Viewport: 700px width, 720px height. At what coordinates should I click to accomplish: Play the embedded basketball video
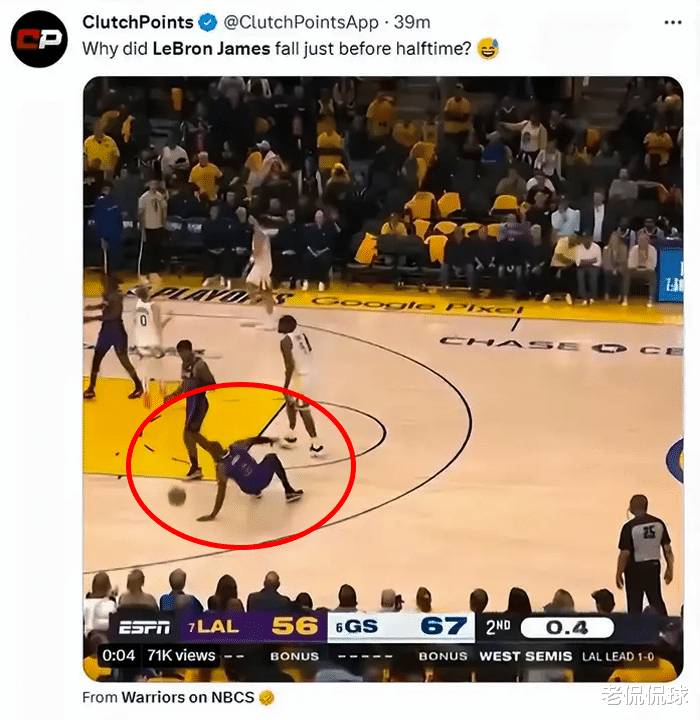click(x=383, y=379)
